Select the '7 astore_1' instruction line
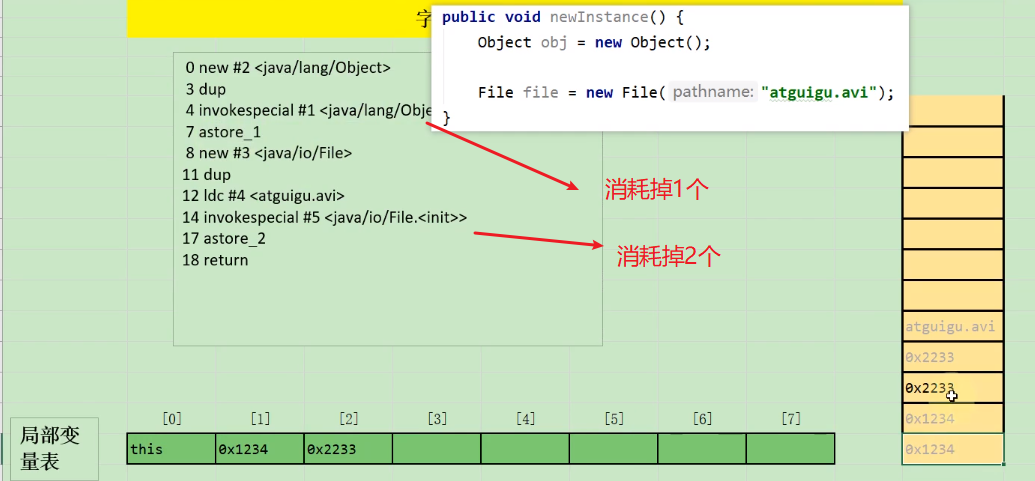 pyautogui.click(x=223, y=132)
